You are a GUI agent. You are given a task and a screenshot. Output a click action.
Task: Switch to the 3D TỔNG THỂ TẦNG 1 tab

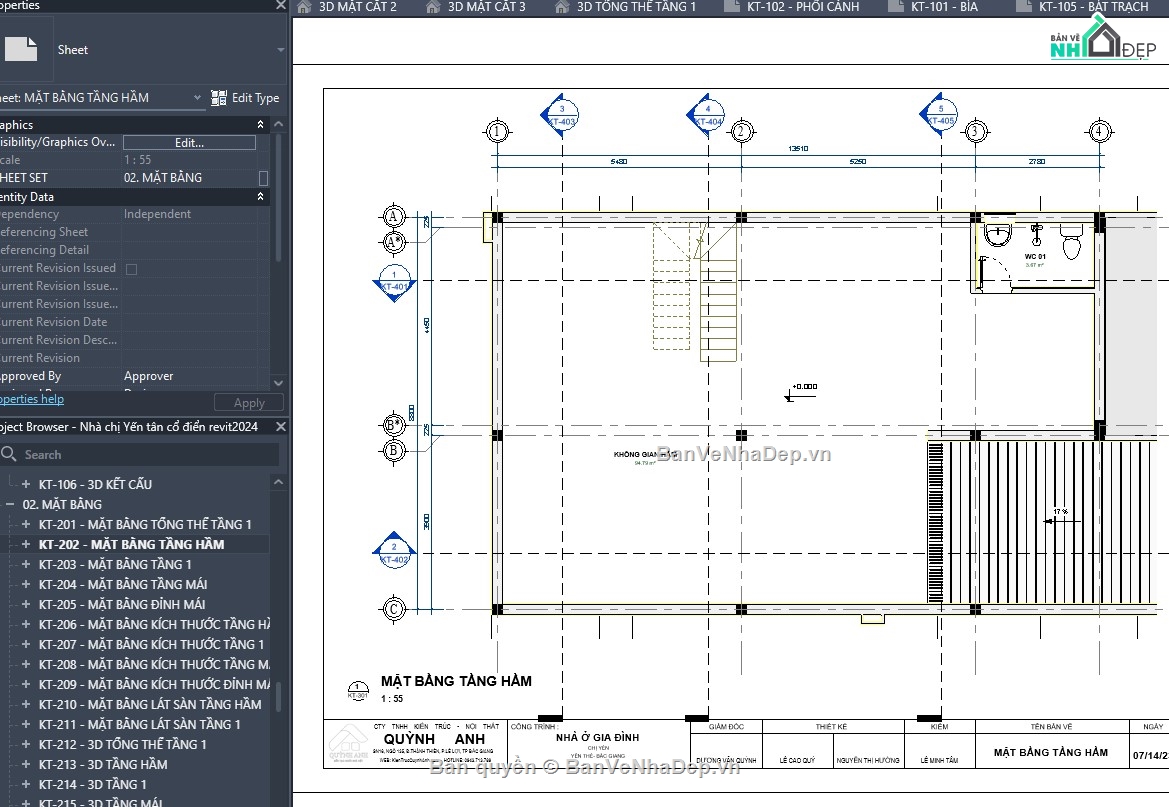(x=626, y=7)
